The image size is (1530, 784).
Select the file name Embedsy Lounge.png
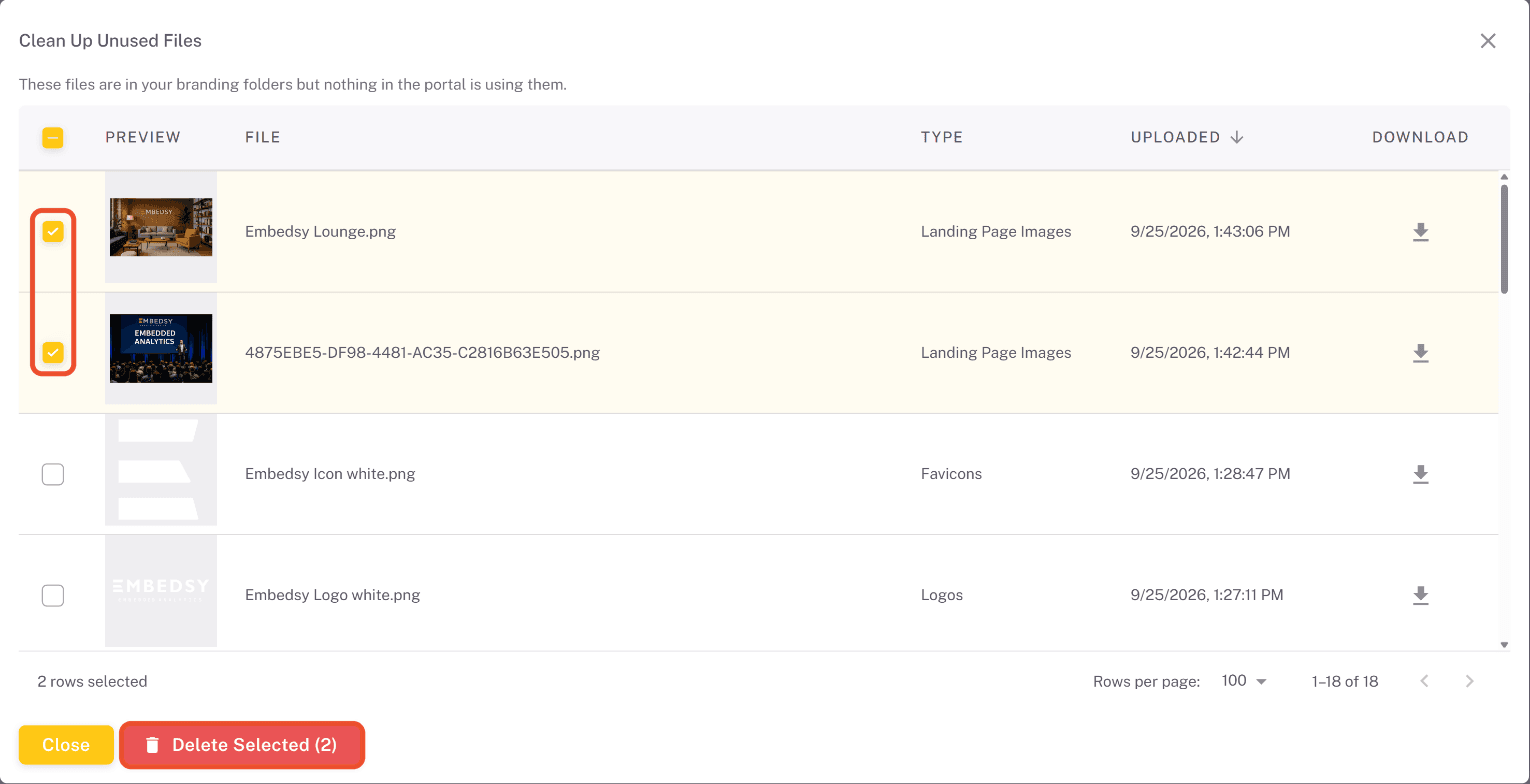click(321, 232)
